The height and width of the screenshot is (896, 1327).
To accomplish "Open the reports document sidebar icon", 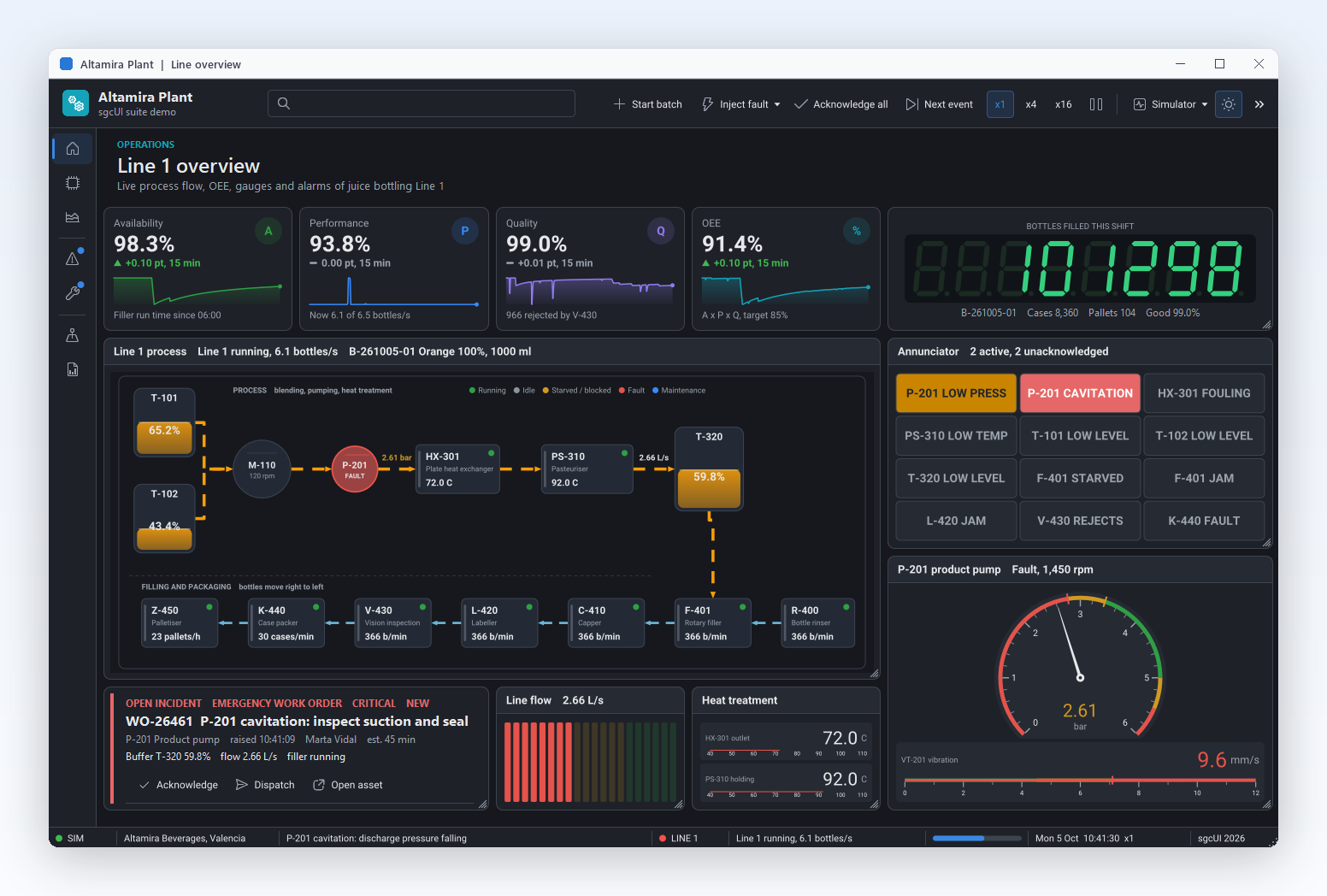I will click(73, 369).
